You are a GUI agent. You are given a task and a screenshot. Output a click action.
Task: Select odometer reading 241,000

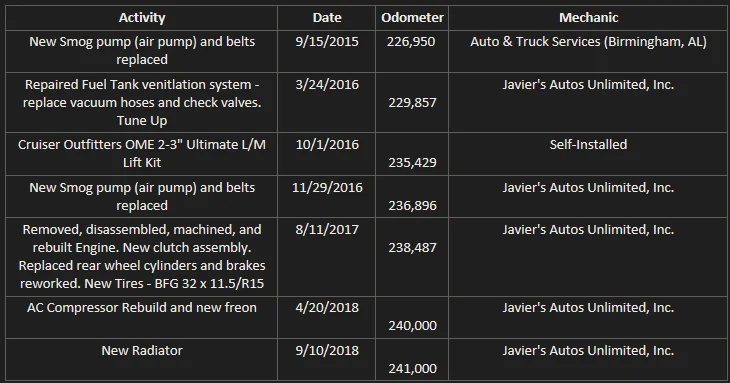click(412, 369)
